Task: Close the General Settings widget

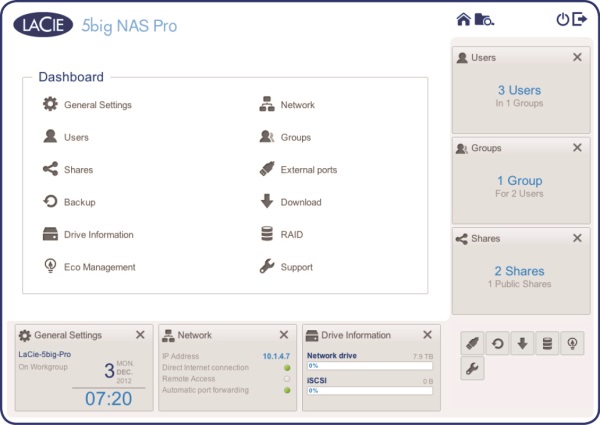Action: point(140,335)
